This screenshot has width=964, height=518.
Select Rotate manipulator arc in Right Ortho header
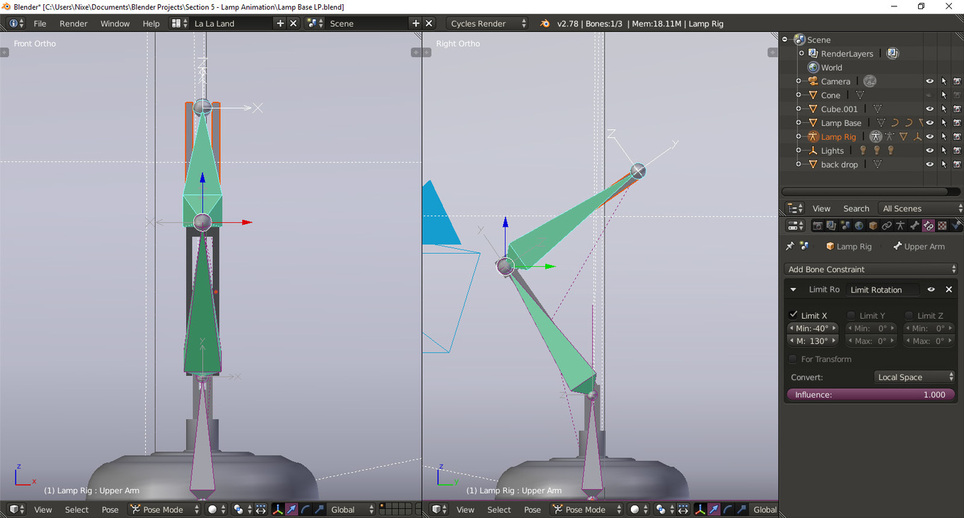(x=728, y=509)
